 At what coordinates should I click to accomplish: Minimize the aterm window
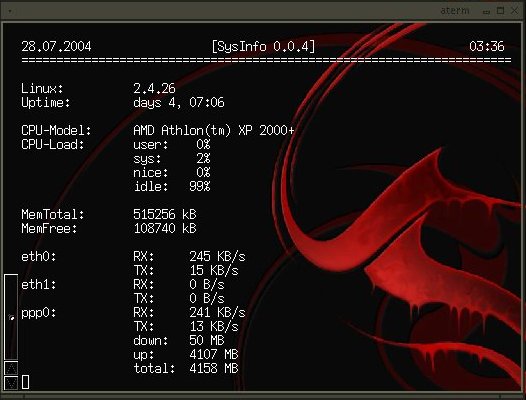coord(486,11)
